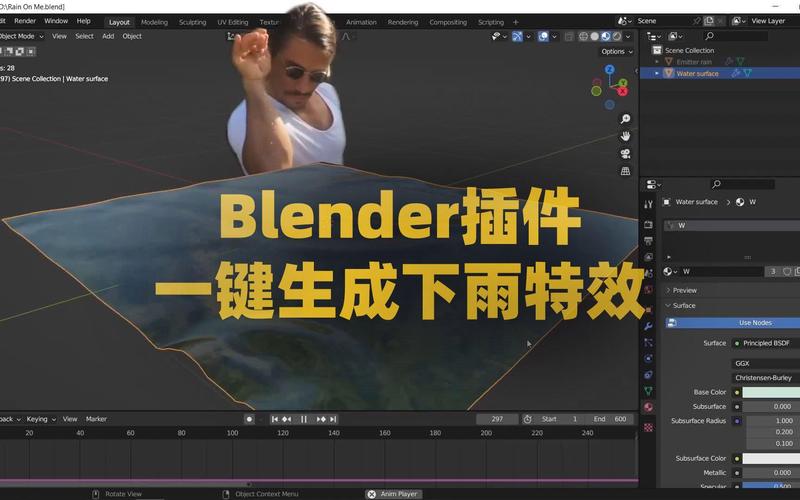Open the Help menu
This screenshot has width=800, height=500.
pyautogui.click(x=84, y=21)
